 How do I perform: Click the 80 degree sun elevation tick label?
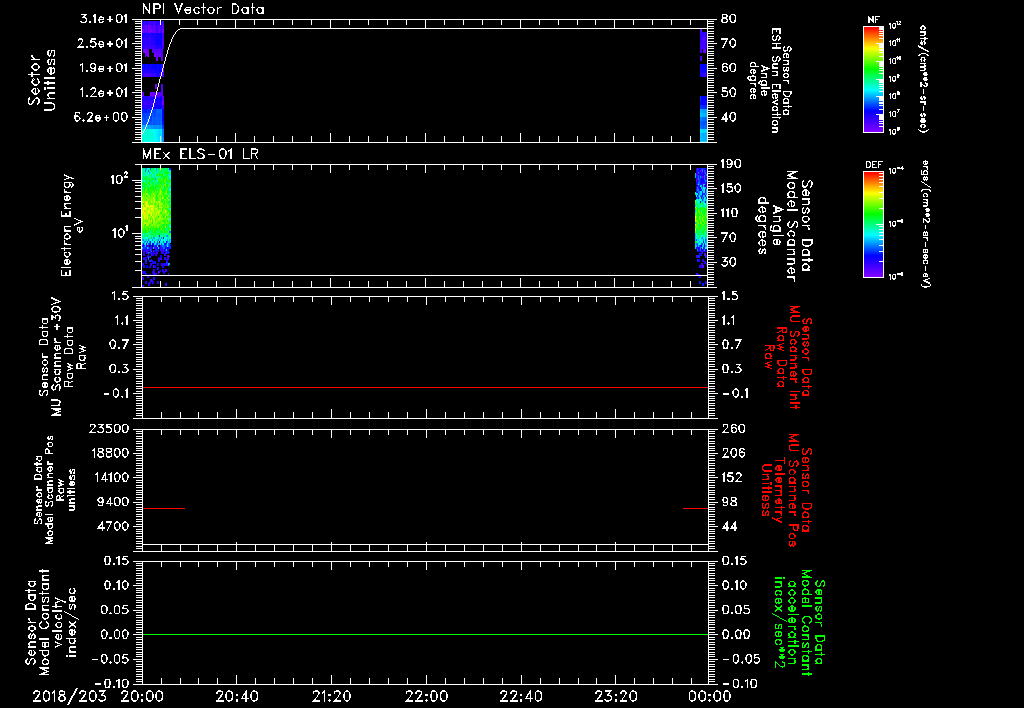(x=729, y=19)
